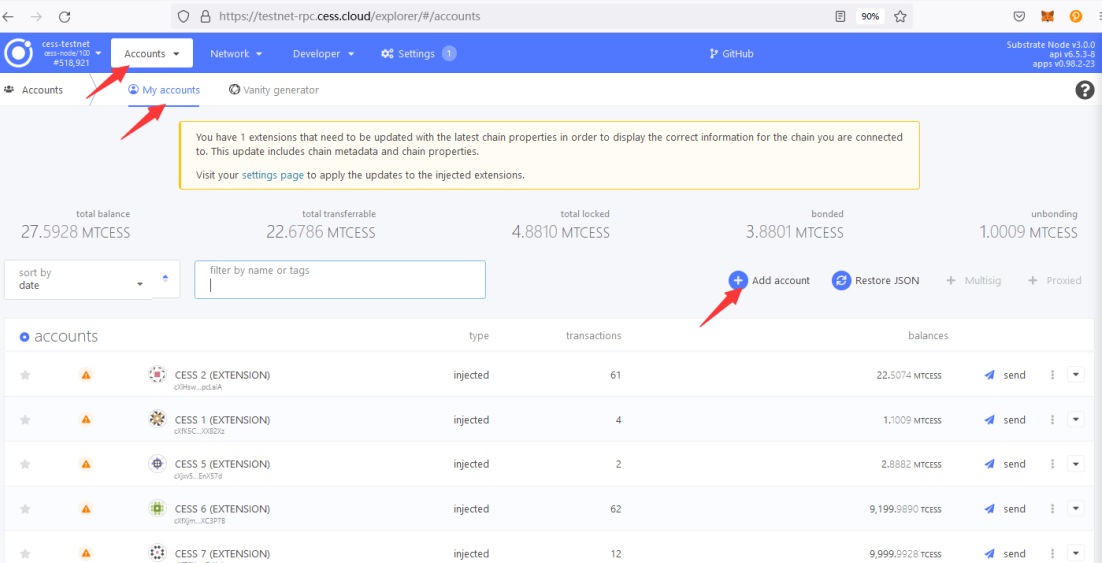Open the three-dot menu for CESS 2
The image size is (1102, 563).
tap(1052, 375)
